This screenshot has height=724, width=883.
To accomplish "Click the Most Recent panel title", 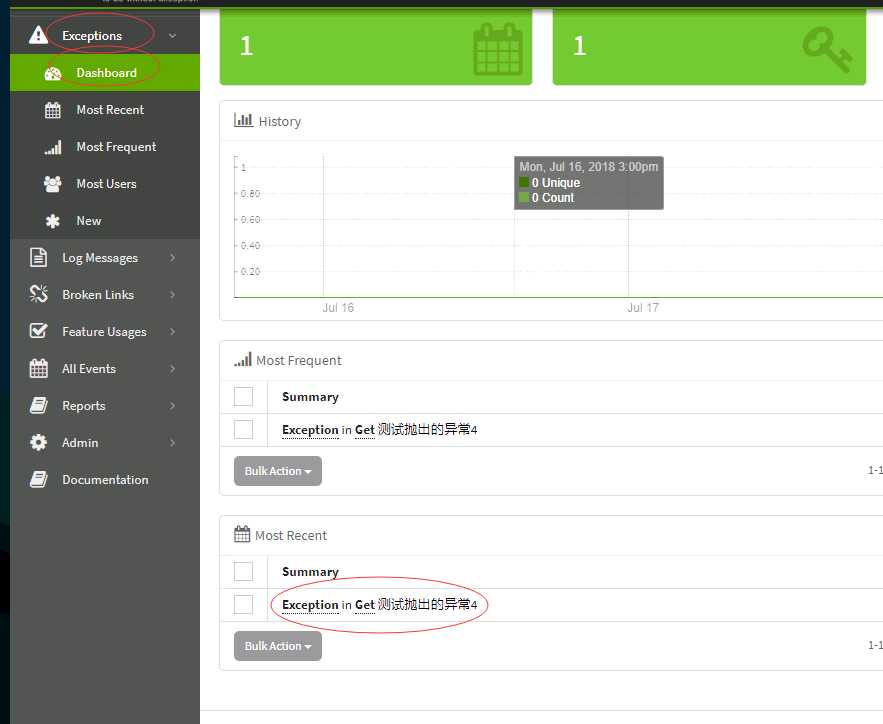I will 291,535.
